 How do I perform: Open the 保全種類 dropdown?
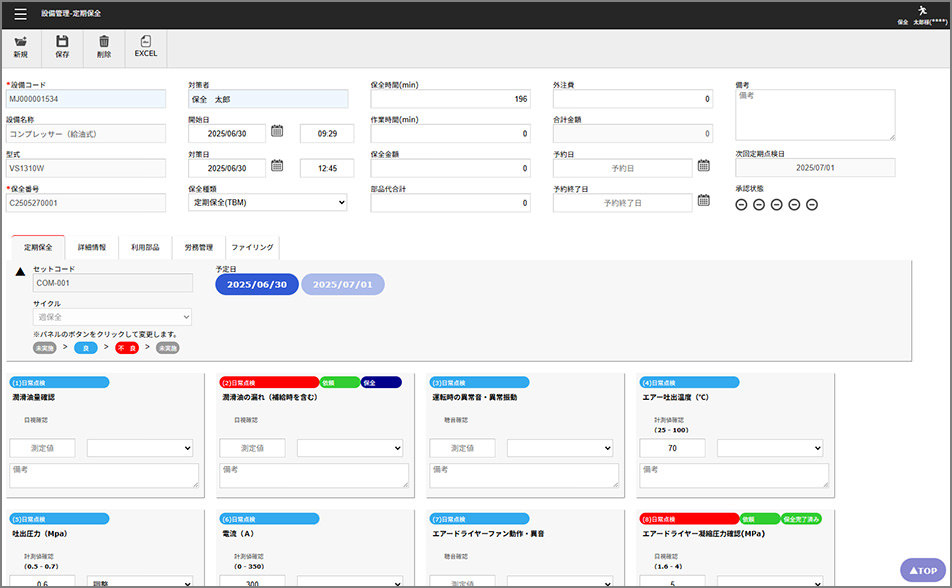[x=268, y=203]
